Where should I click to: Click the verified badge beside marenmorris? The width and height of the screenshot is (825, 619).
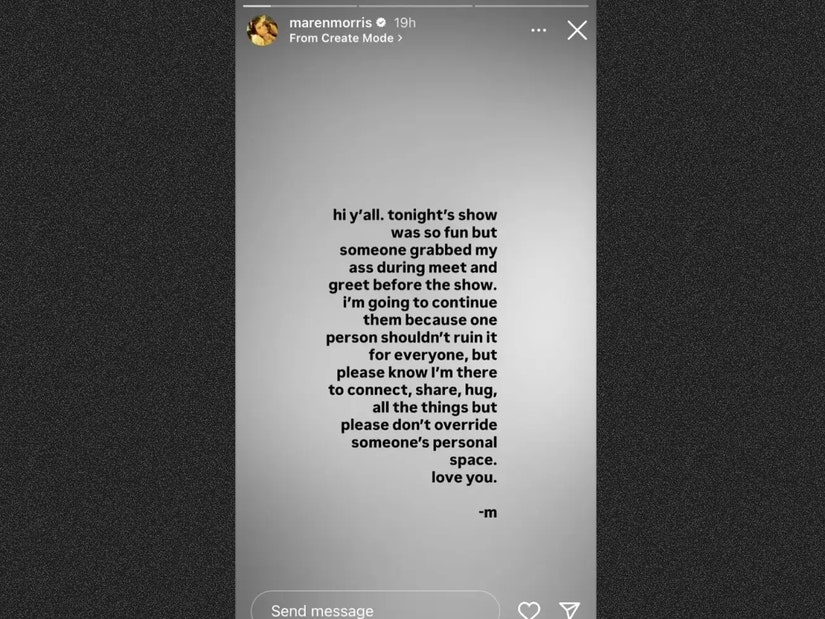point(381,23)
